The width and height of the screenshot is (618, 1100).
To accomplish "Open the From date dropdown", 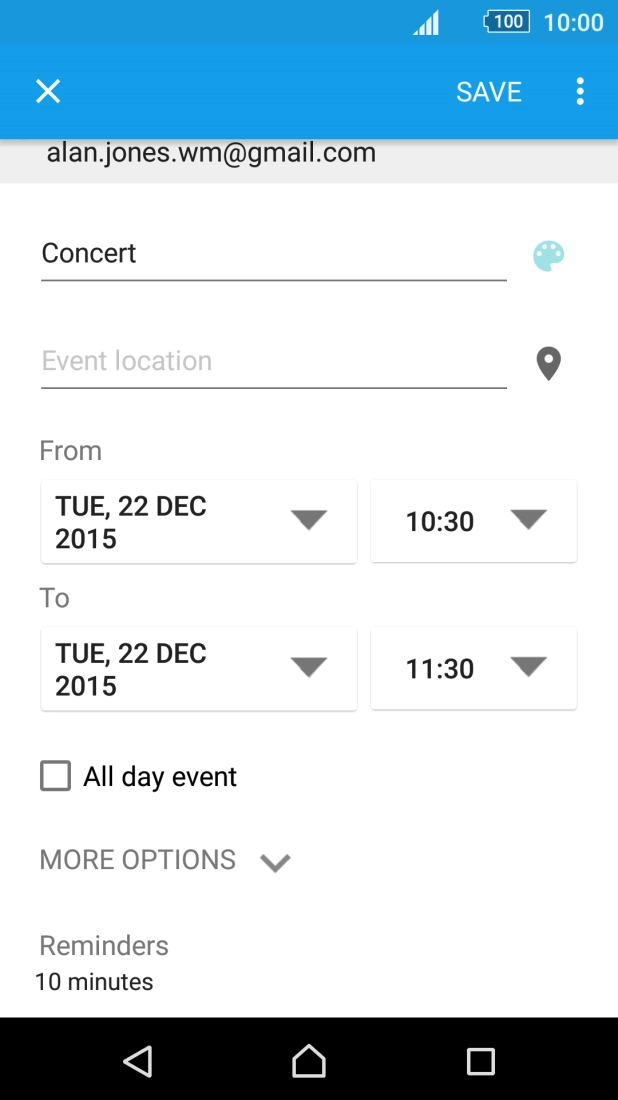I will click(198, 522).
